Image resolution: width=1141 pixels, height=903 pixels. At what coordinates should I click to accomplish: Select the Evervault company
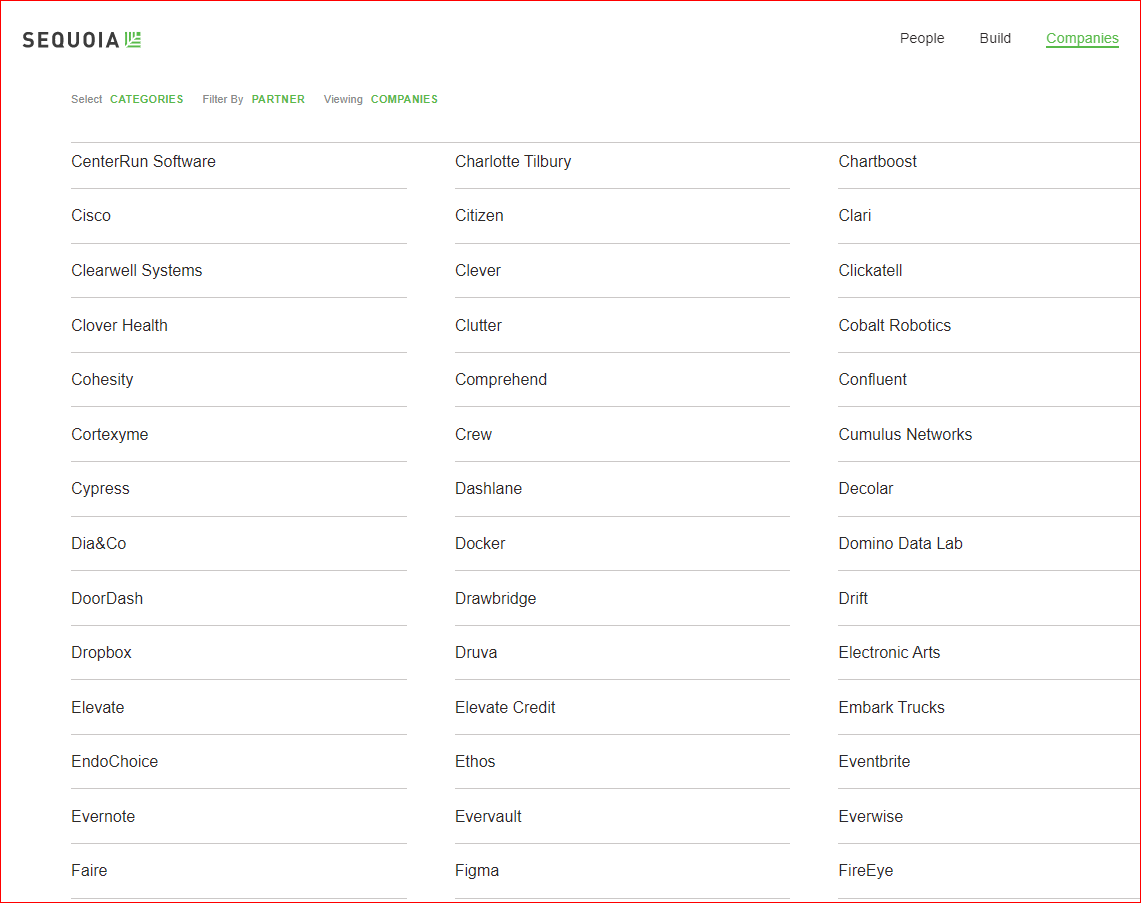pos(488,816)
